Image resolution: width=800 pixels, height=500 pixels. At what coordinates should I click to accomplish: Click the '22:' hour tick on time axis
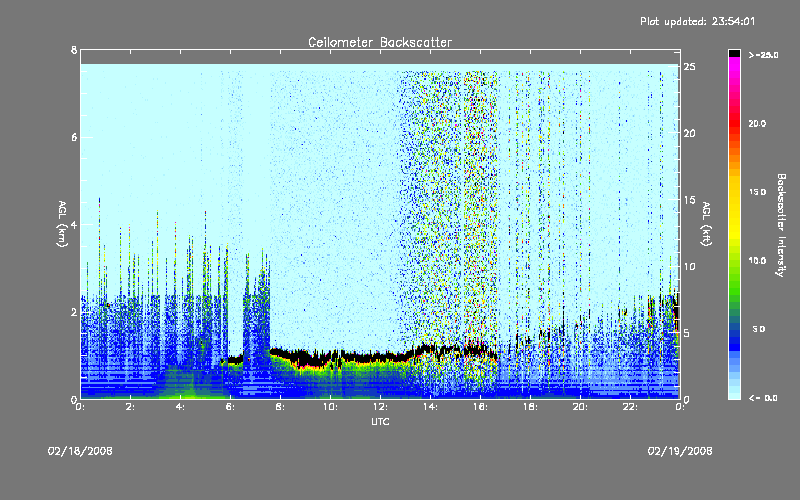631,407
